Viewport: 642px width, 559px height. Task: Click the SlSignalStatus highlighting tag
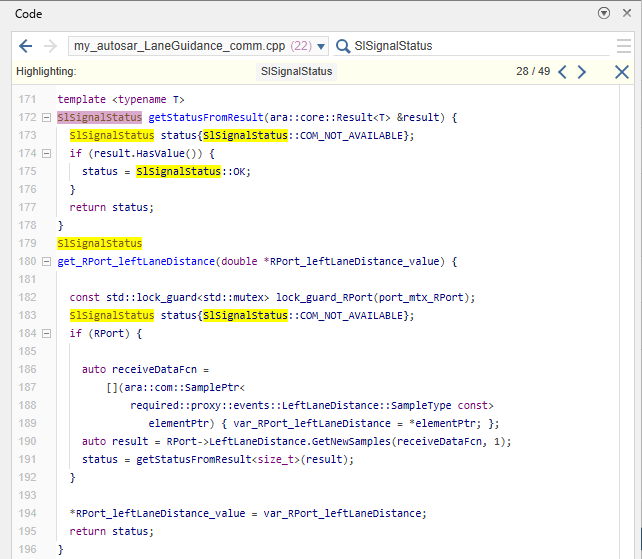click(x=296, y=71)
